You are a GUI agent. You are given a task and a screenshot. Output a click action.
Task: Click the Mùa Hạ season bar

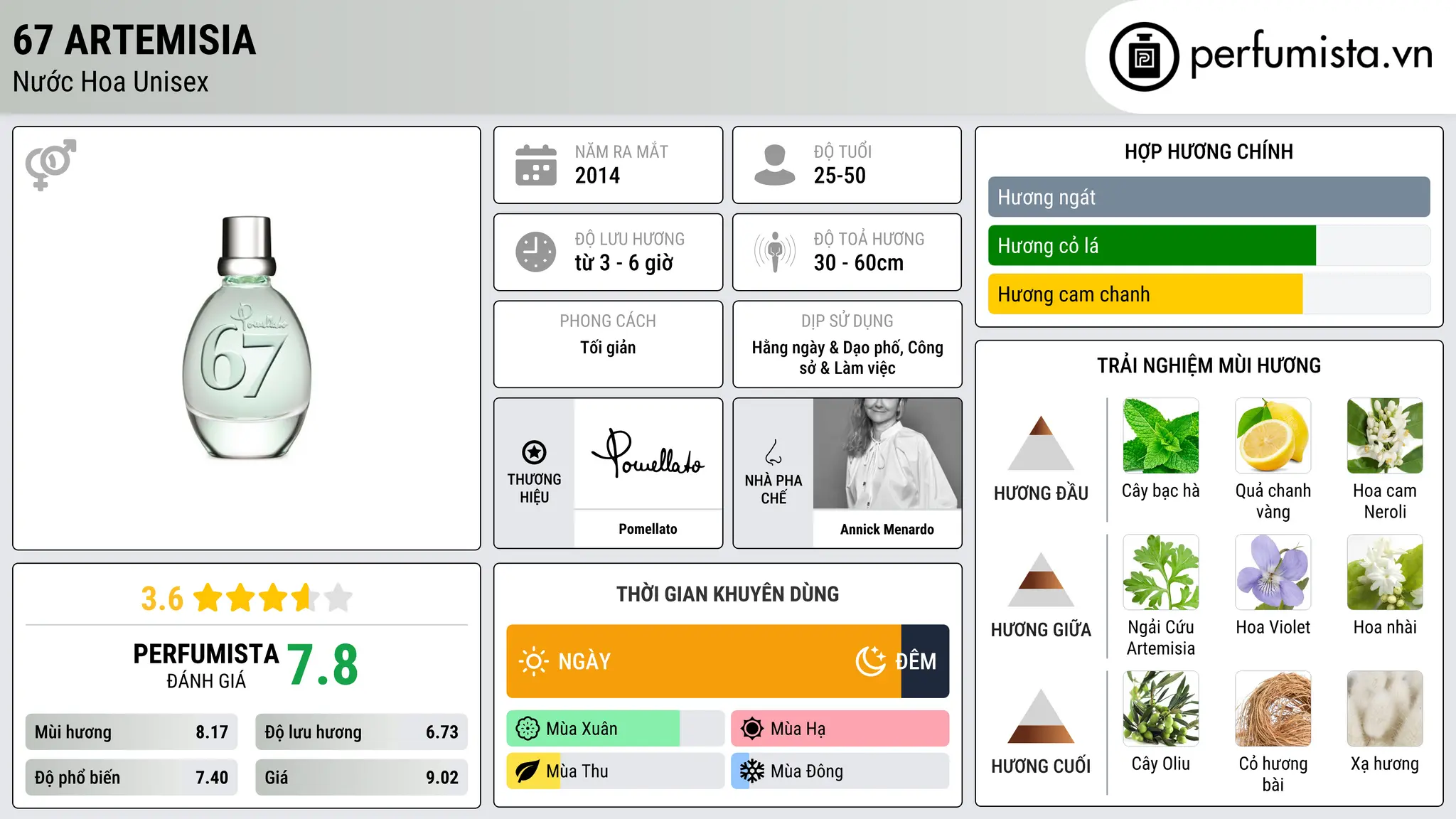(x=840, y=729)
